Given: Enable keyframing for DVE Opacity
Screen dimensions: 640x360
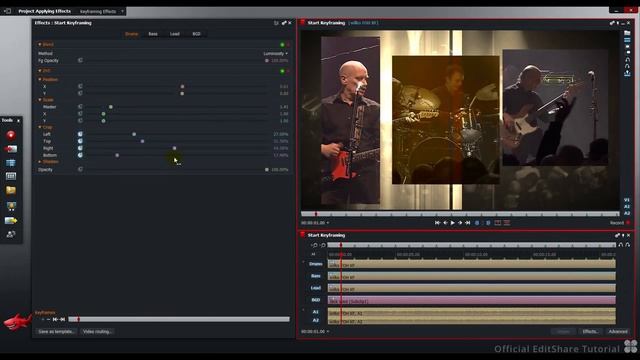Looking at the screenshot, I should (80, 169).
